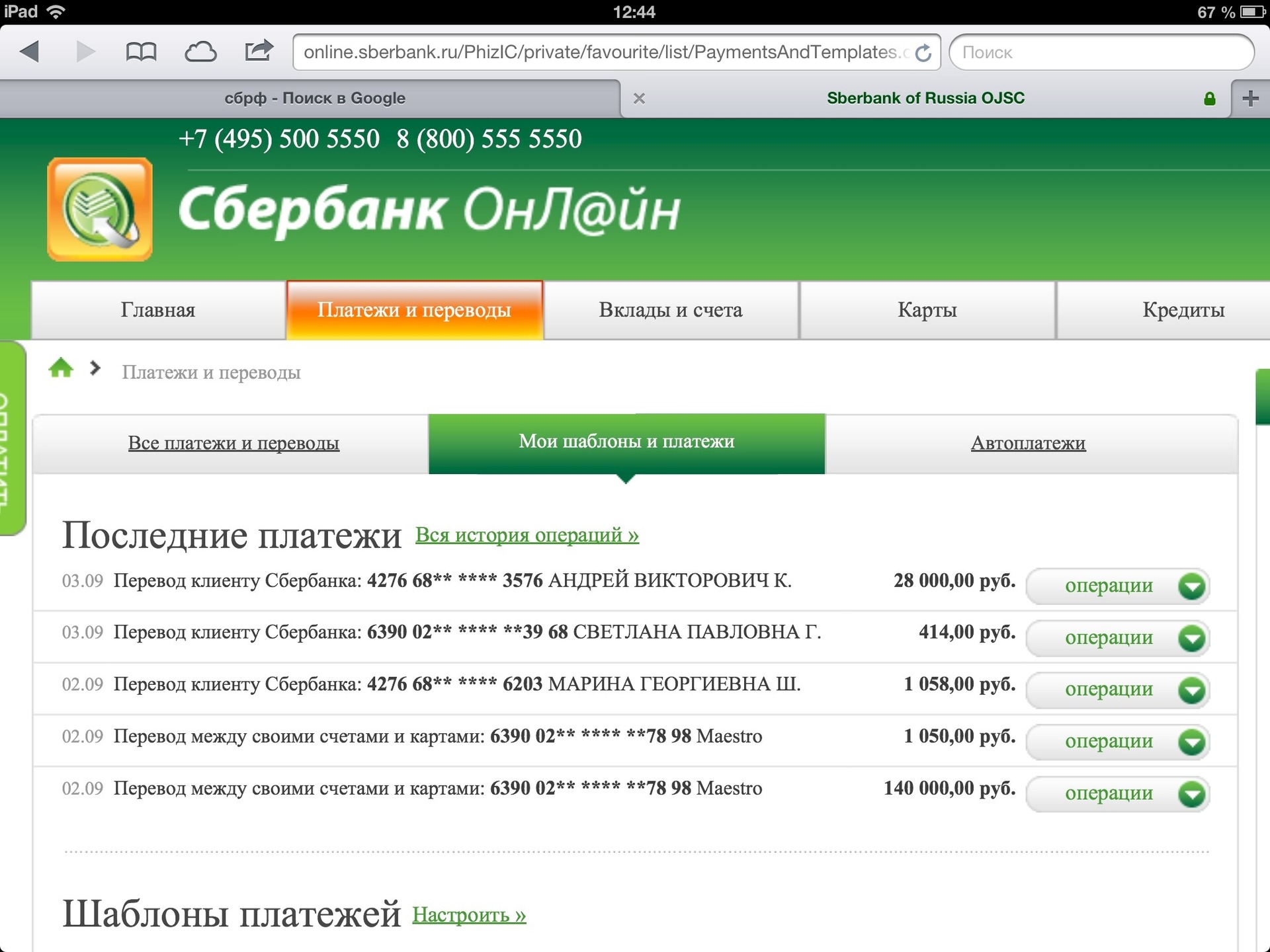Select Мои шаблоны и платежи tab
The image size is (1270, 952).
pos(626,442)
